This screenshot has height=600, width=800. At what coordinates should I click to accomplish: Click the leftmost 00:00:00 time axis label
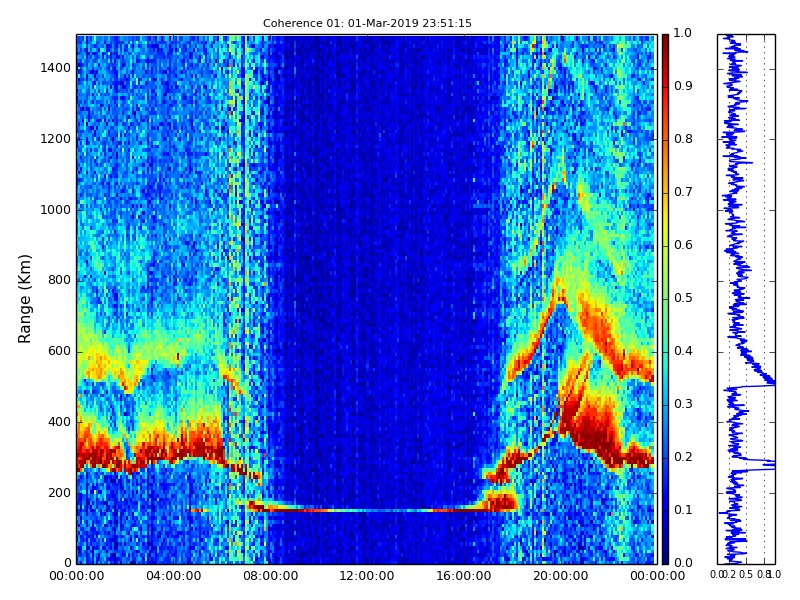[x=77, y=576]
